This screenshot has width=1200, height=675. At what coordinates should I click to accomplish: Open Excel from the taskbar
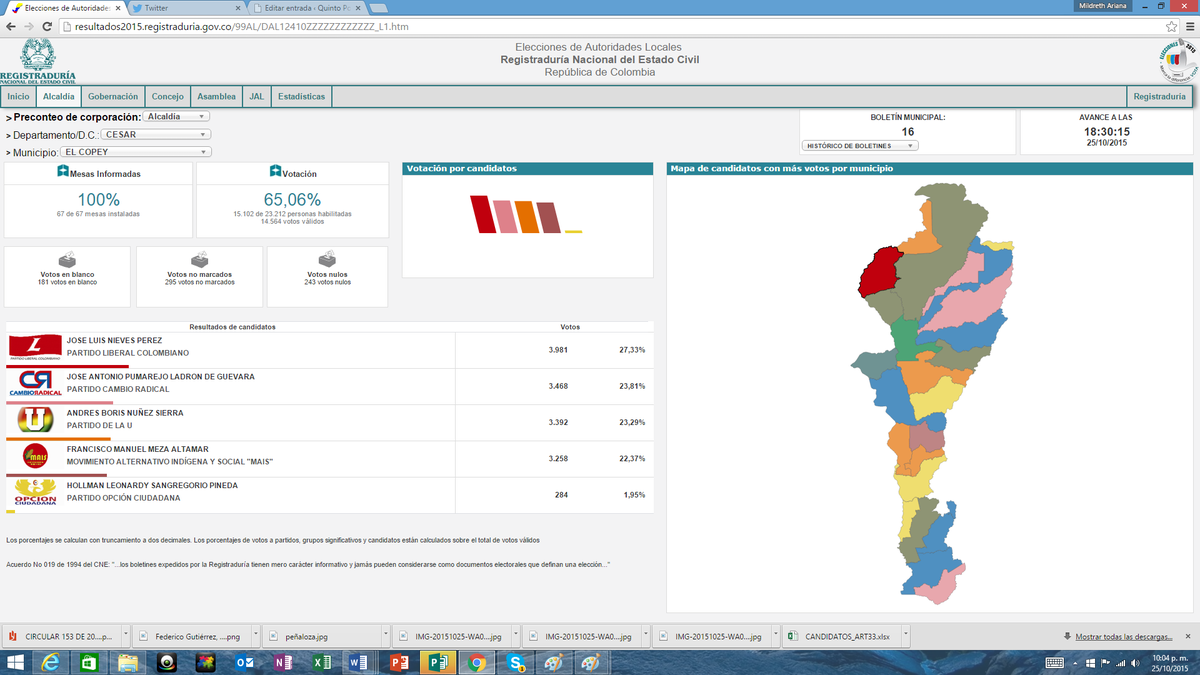(x=321, y=663)
